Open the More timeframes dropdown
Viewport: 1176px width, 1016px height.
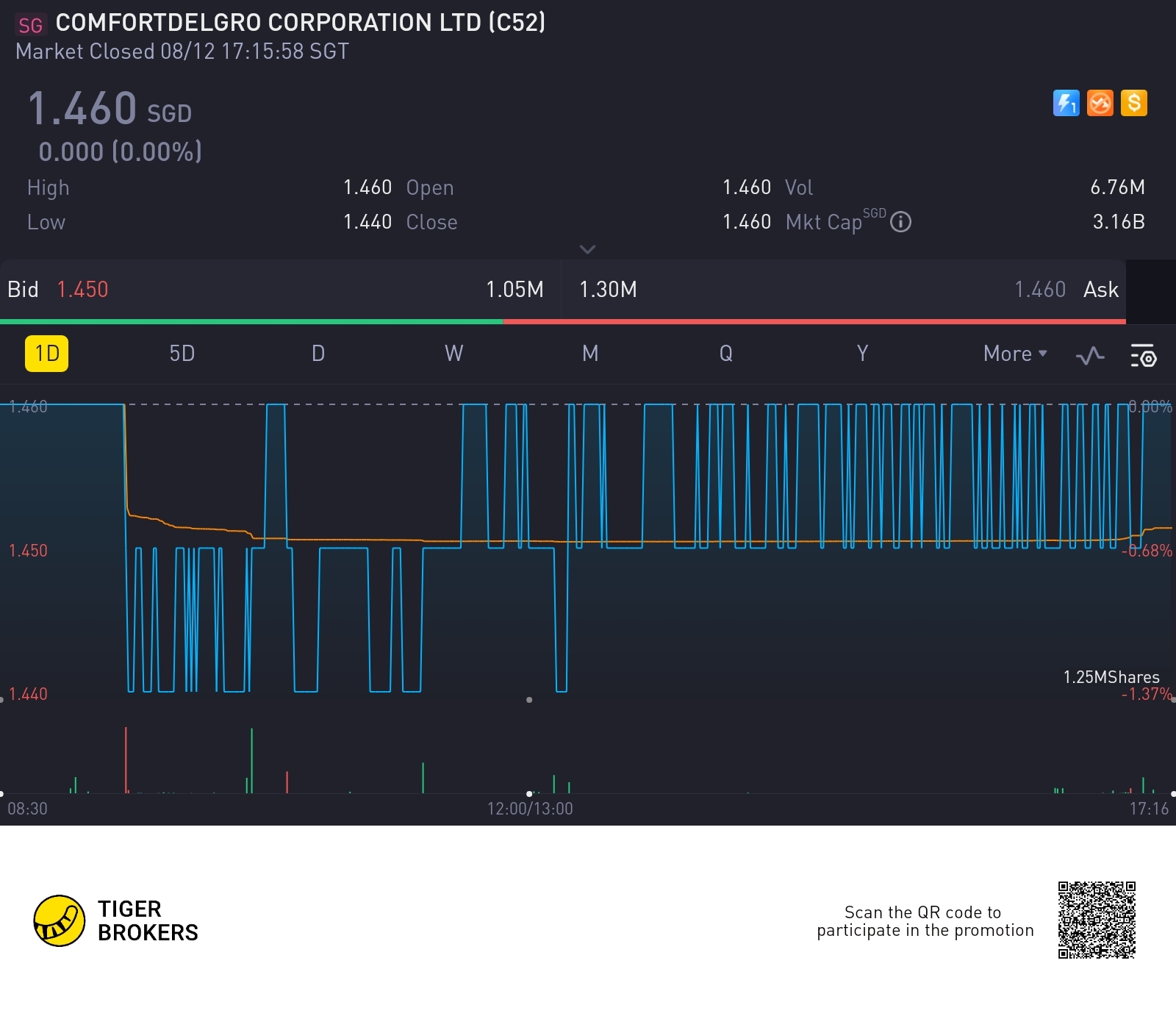pos(1014,354)
